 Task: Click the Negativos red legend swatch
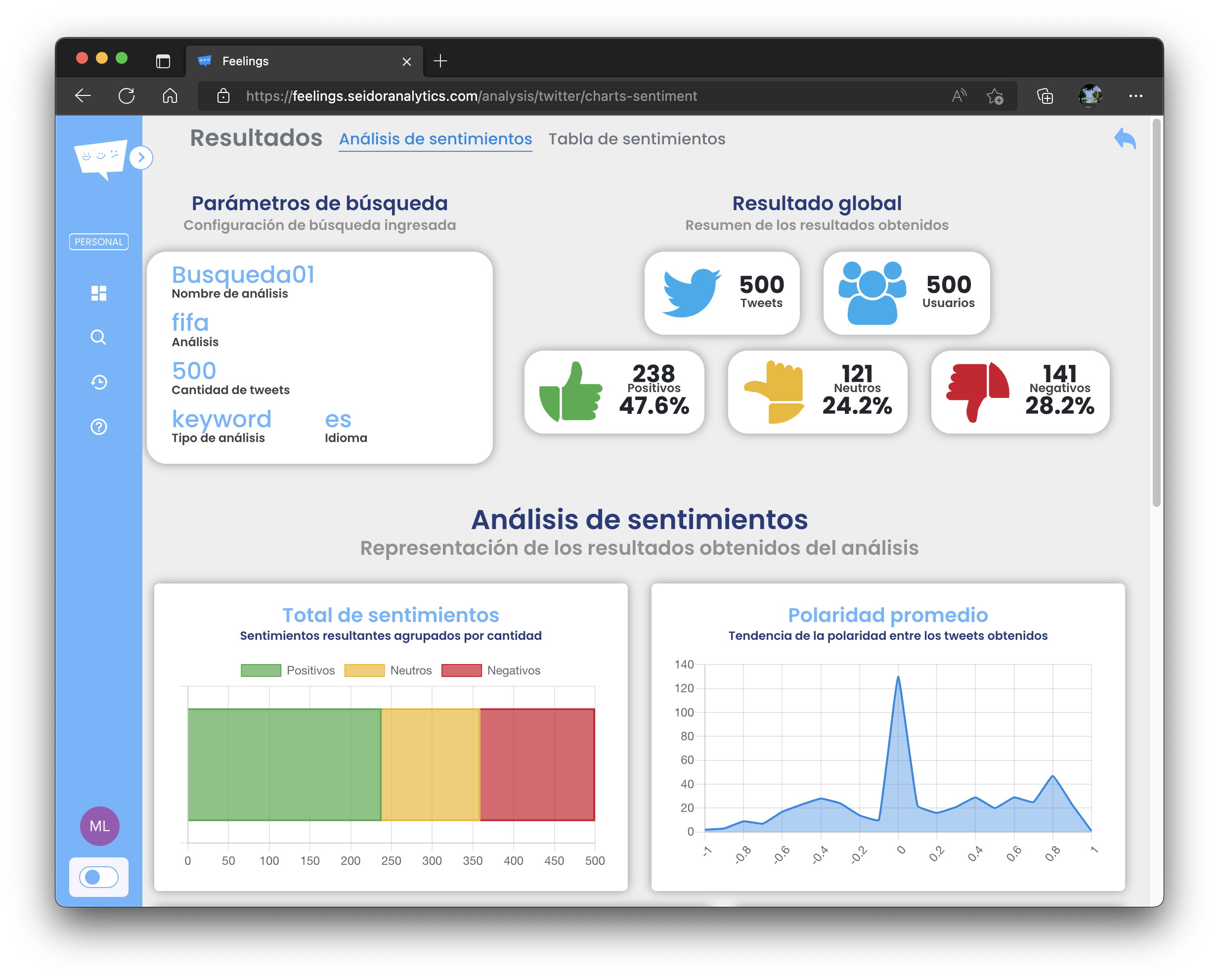coord(461,670)
